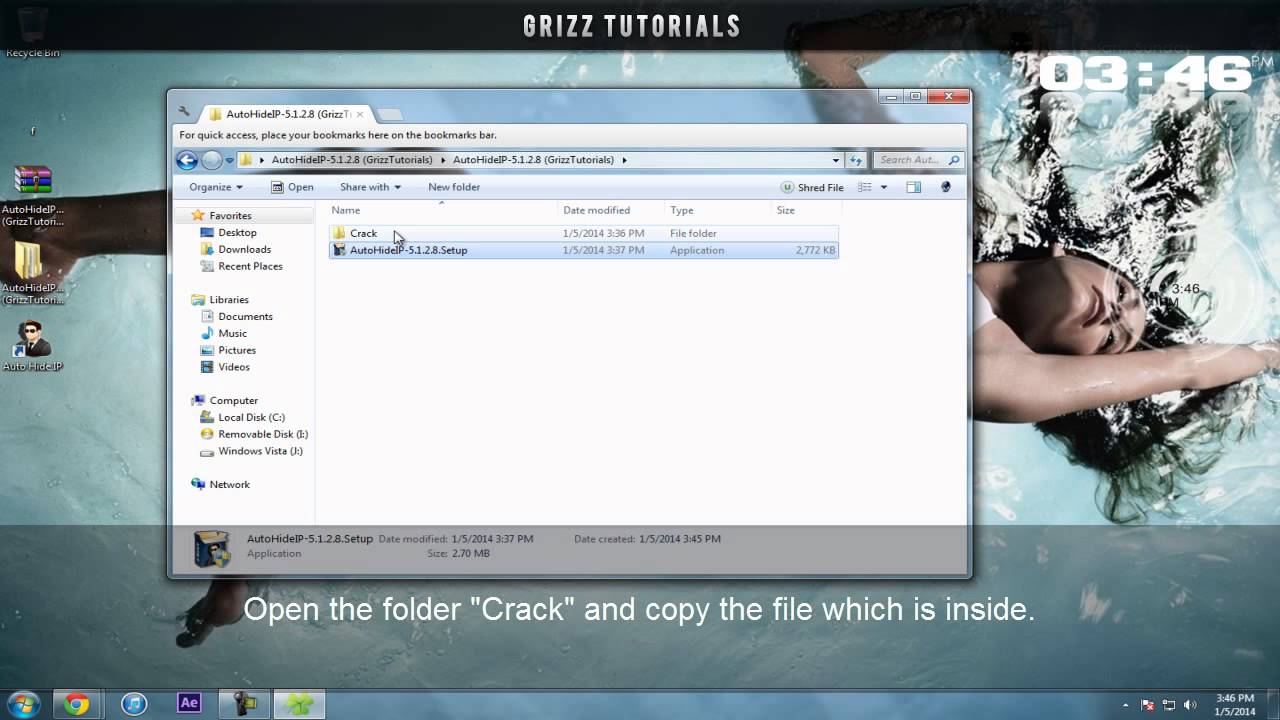
Task: Open Recent Places in Favorites
Action: [x=250, y=266]
